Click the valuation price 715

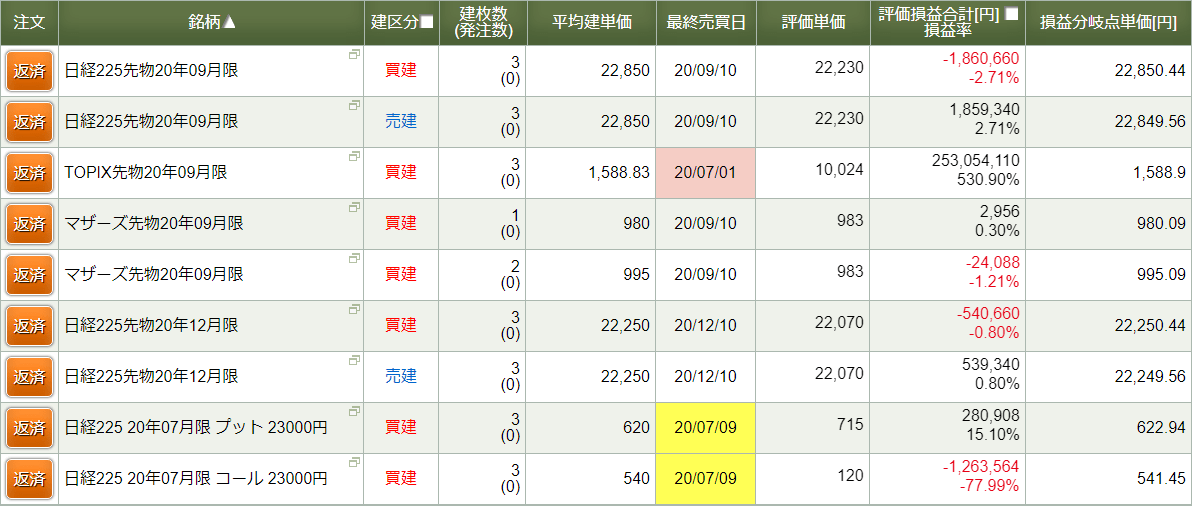(851, 424)
